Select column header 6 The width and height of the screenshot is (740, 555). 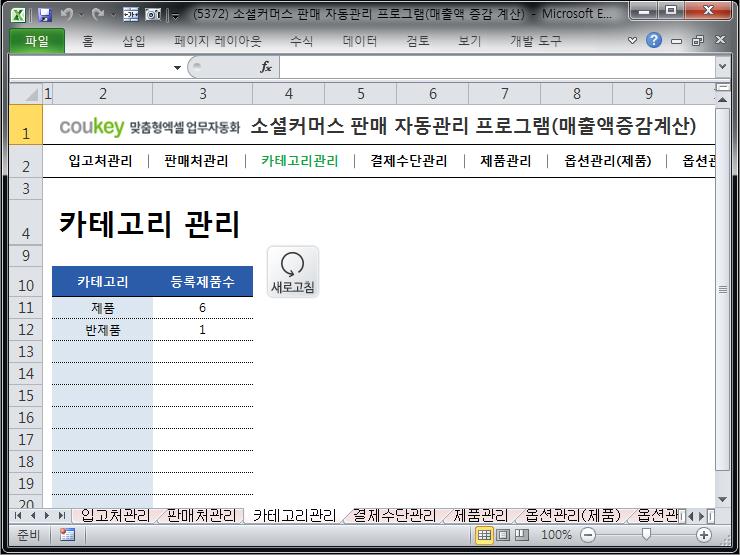click(432, 93)
